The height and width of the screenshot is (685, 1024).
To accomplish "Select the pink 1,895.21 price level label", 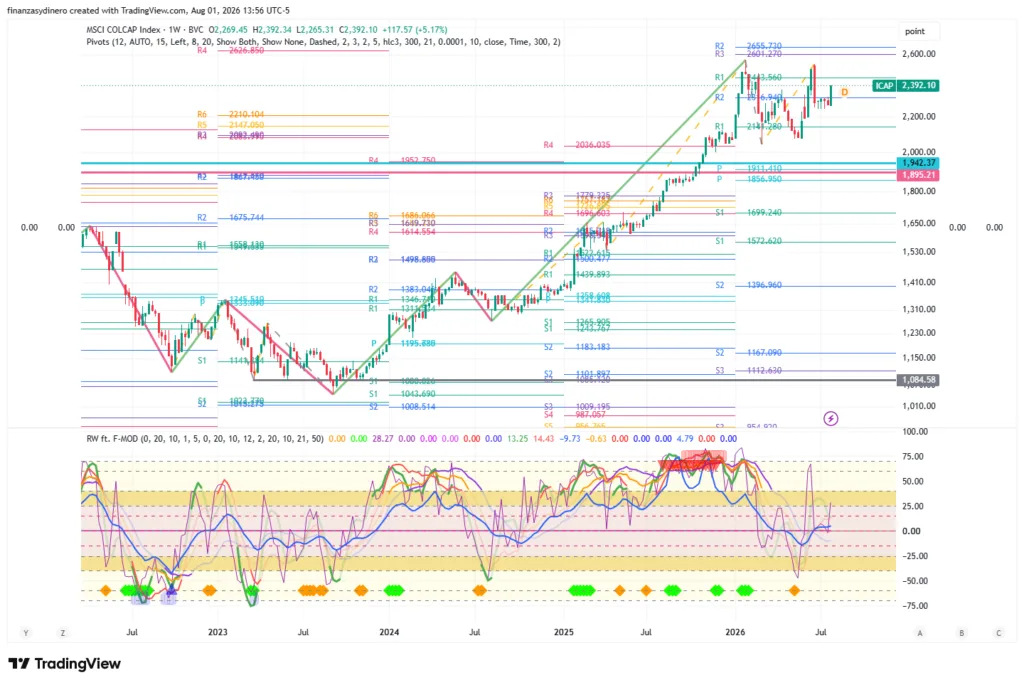I will click(918, 175).
